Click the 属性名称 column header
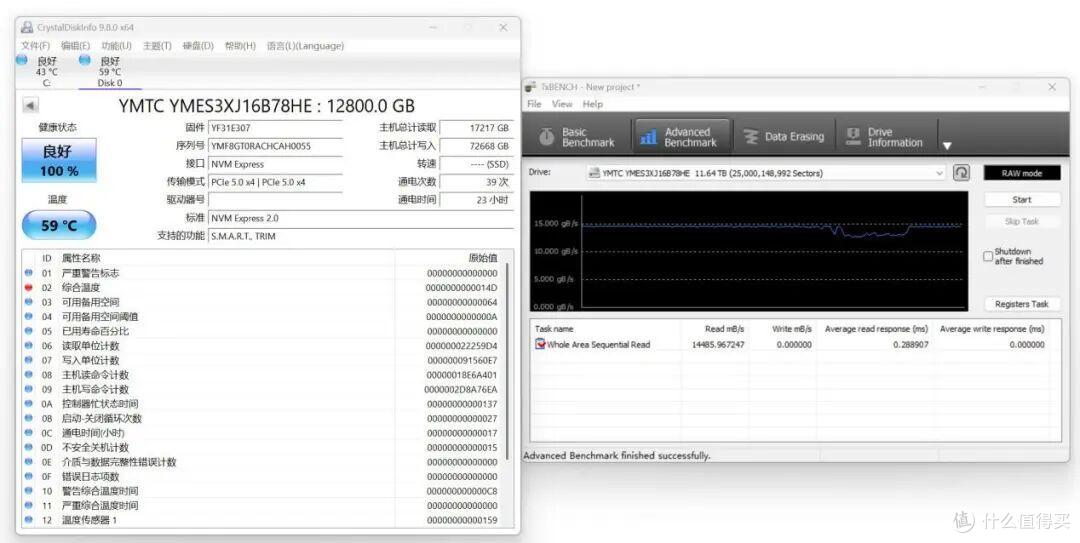The width and height of the screenshot is (1080, 543). pos(81,258)
